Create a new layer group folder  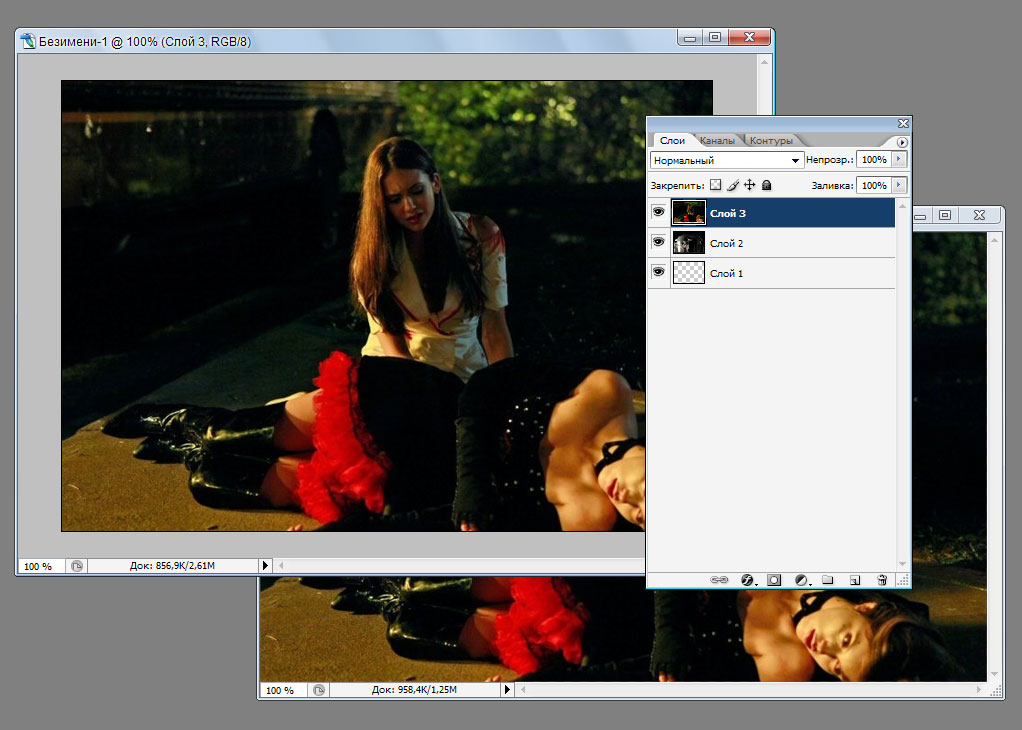pos(827,580)
